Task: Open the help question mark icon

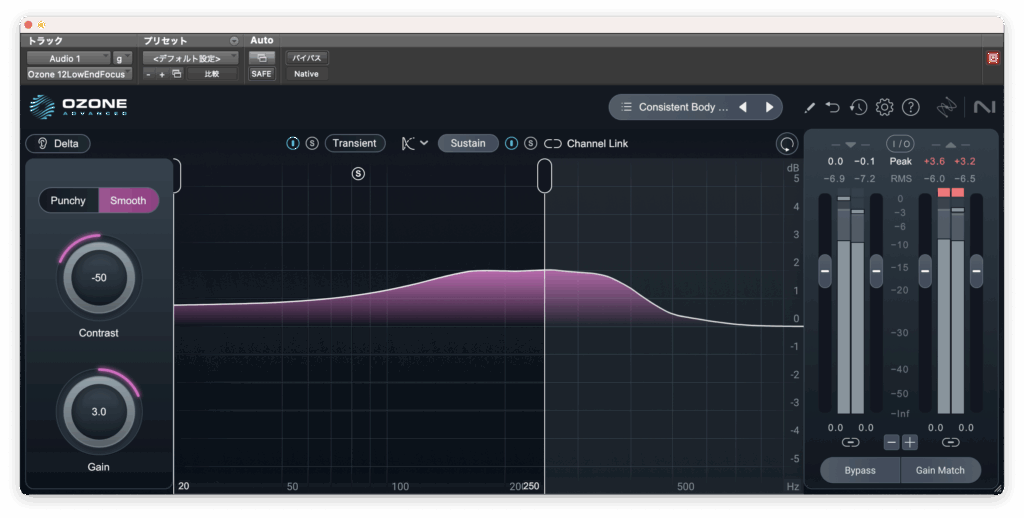Action: tap(910, 107)
